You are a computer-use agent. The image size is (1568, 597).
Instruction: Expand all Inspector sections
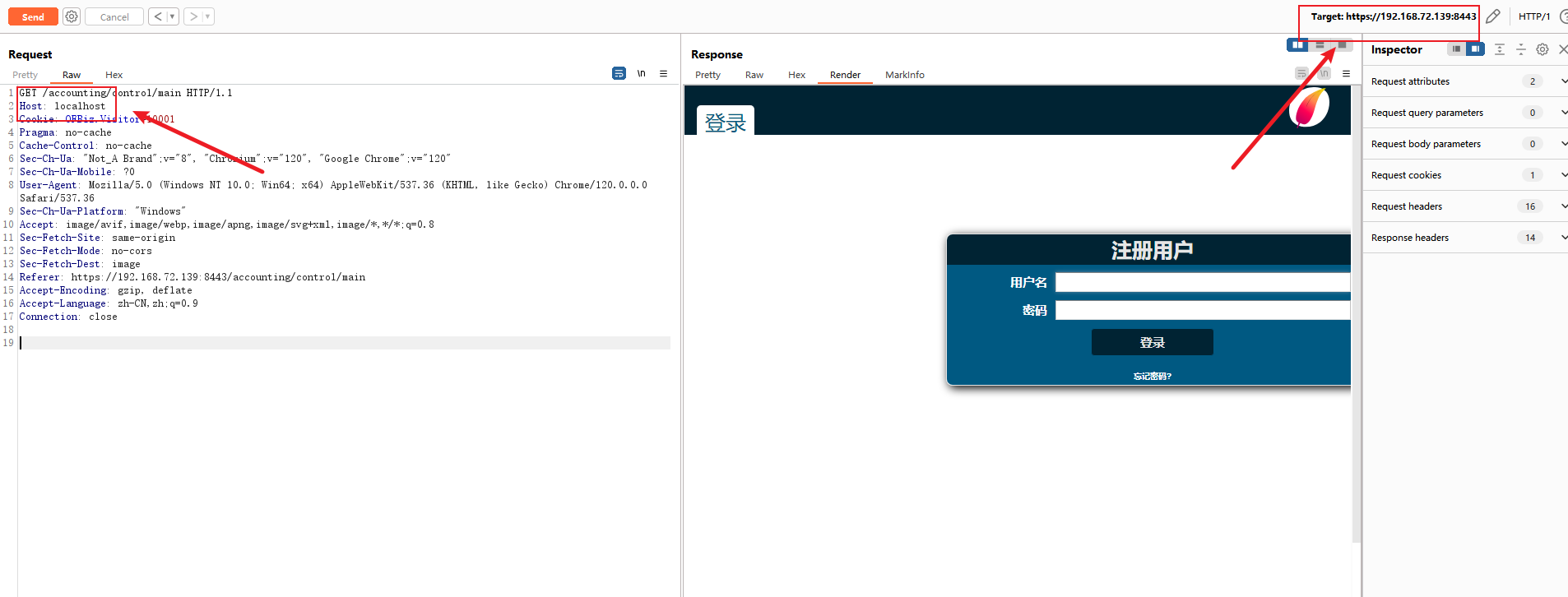click(x=1500, y=49)
